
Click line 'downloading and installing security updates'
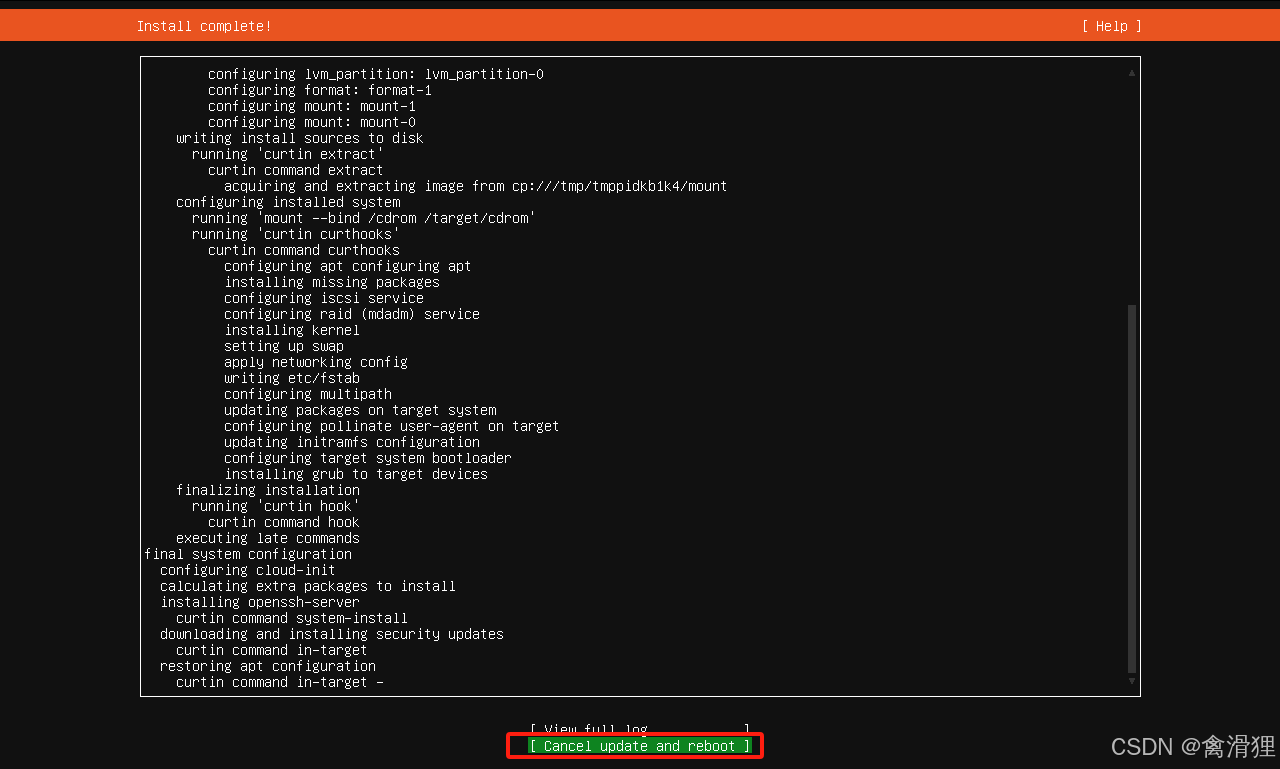[x=332, y=634]
